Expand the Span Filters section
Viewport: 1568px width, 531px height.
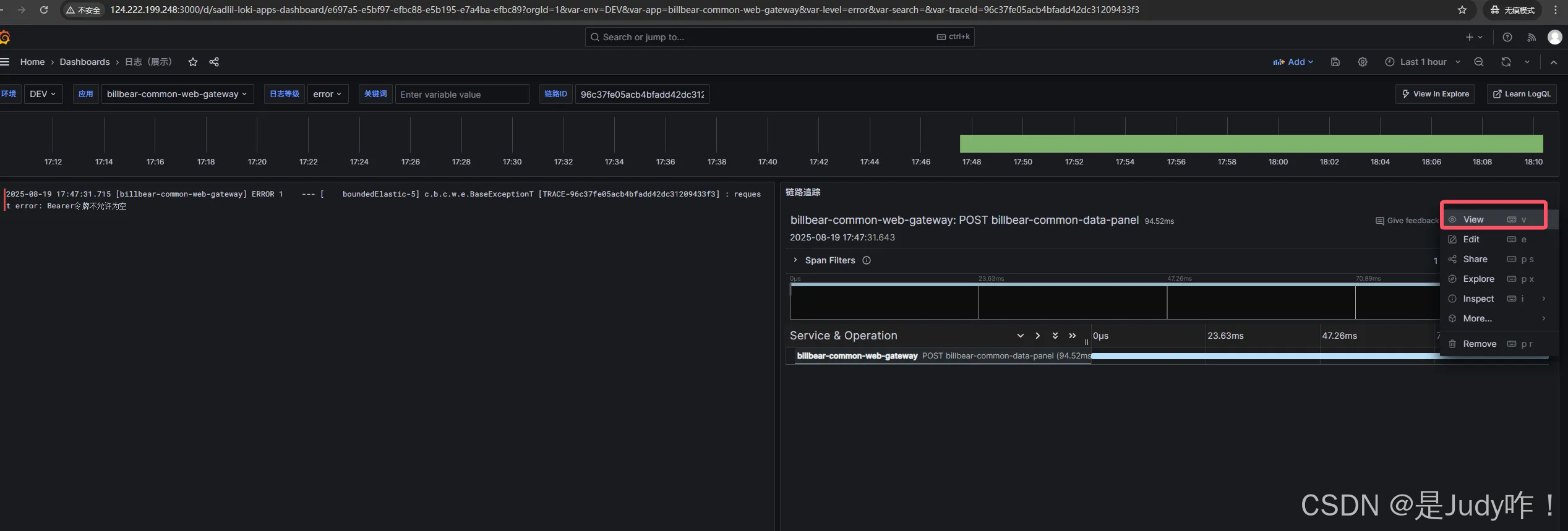tap(795, 260)
